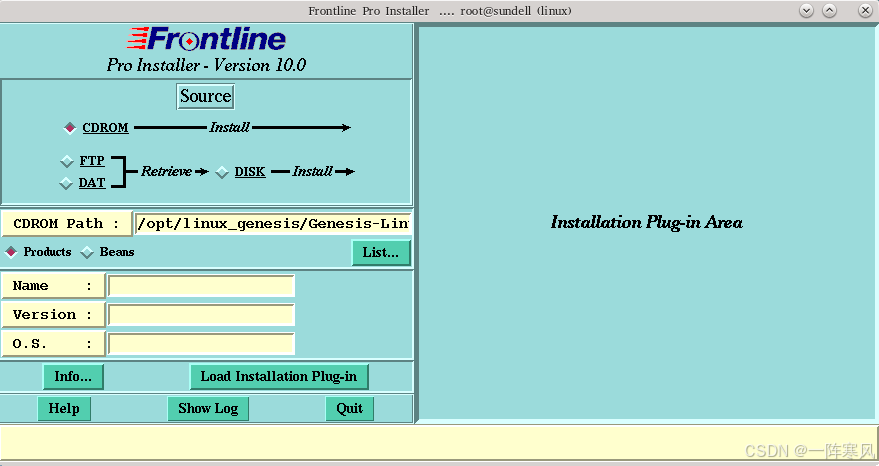This screenshot has width=879, height=466.
Task: Click the 'O.S. :' label
Action: tap(53, 344)
